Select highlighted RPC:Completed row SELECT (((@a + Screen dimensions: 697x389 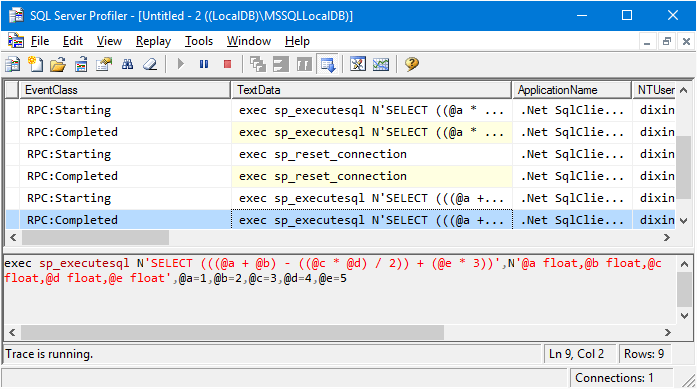click(x=340, y=220)
